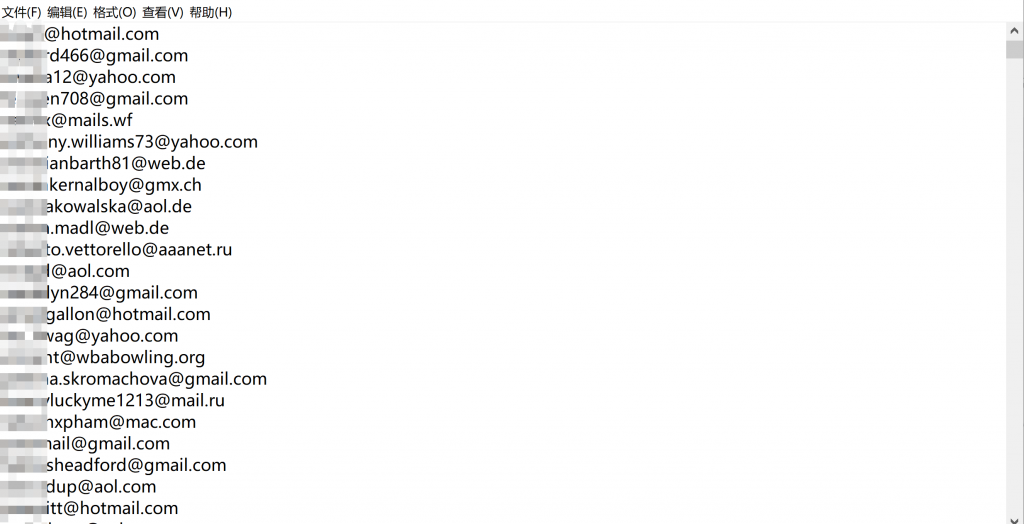Click the line ending barth81@web.de

point(103,163)
